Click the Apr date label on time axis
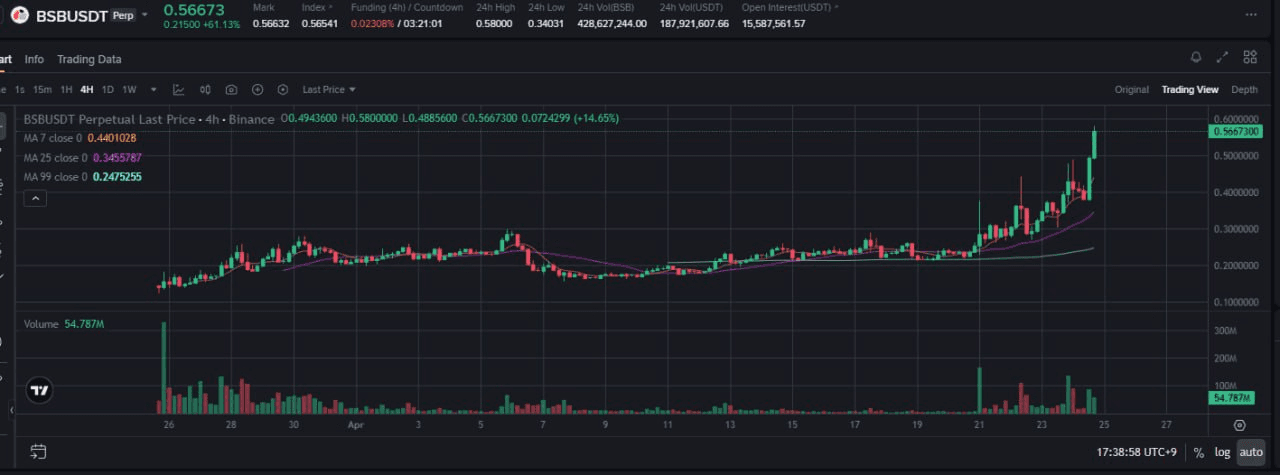This screenshot has height=475, width=1280. [355, 424]
